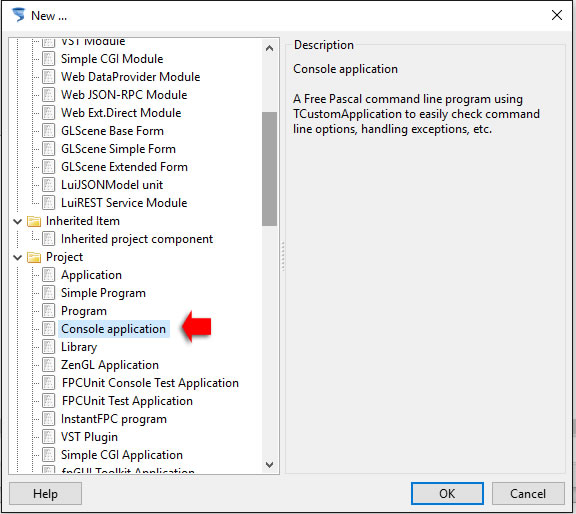Open Help for the New dialog
This screenshot has width=576, height=514.
click(45, 493)
